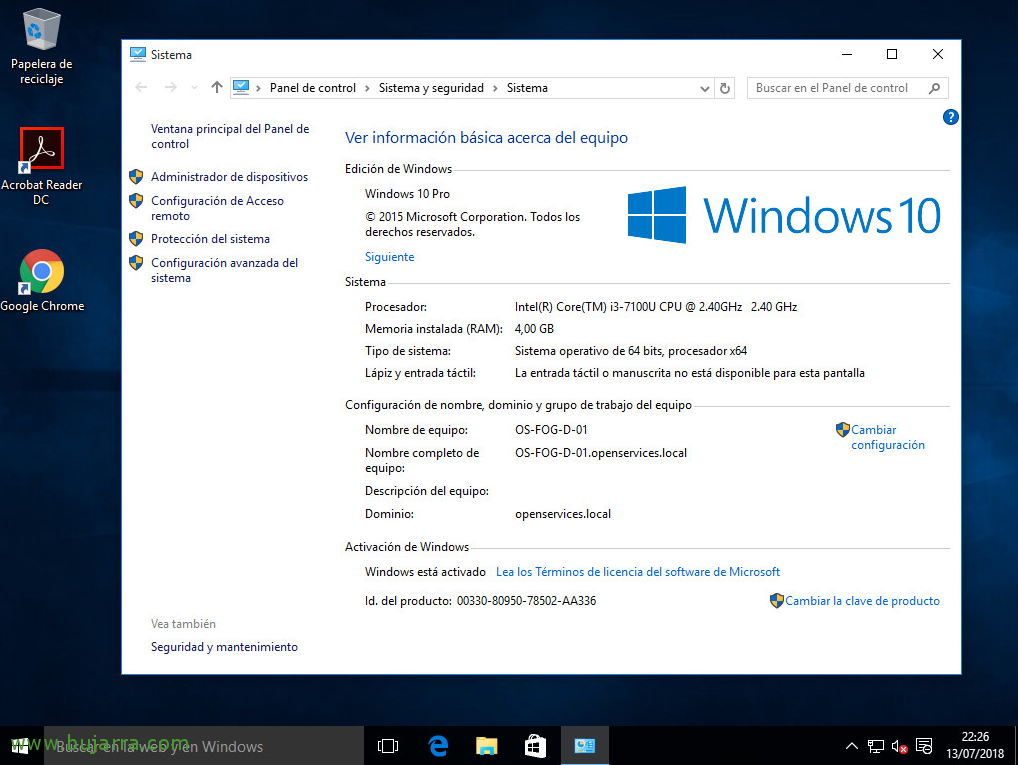Open Administrador de dispositivos
The image size is (1018, 765).
(229, 177)
